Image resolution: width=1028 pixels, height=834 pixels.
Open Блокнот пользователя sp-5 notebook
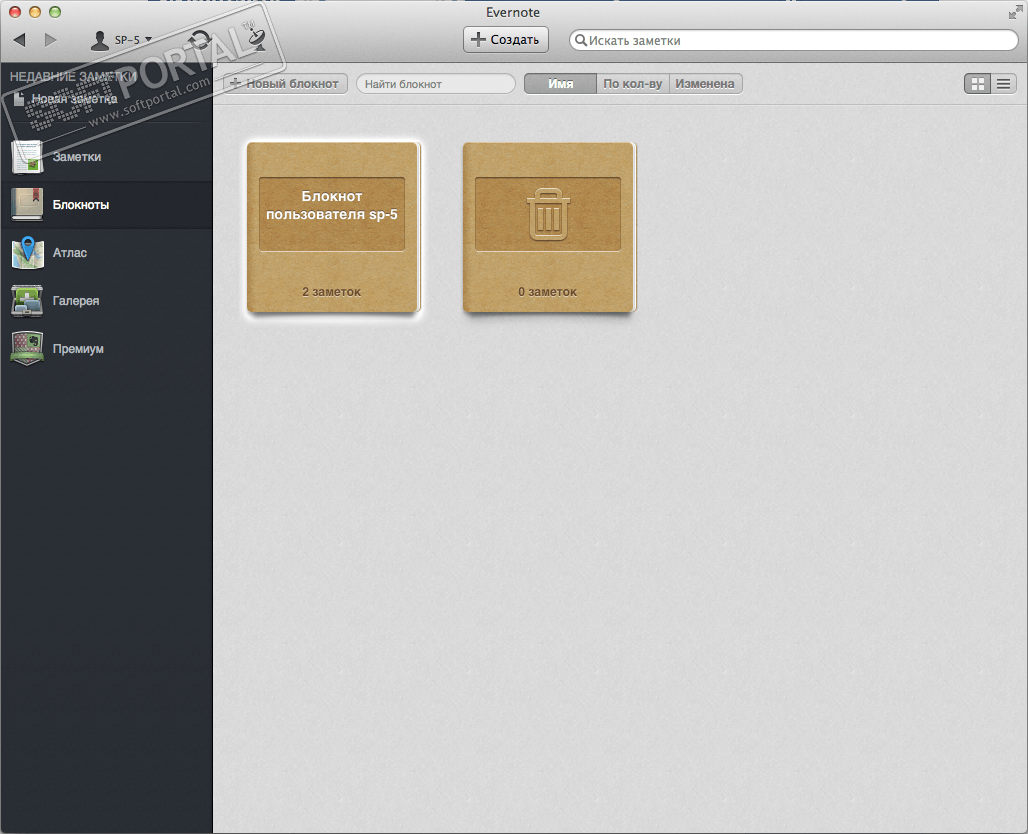click(332, 227)
